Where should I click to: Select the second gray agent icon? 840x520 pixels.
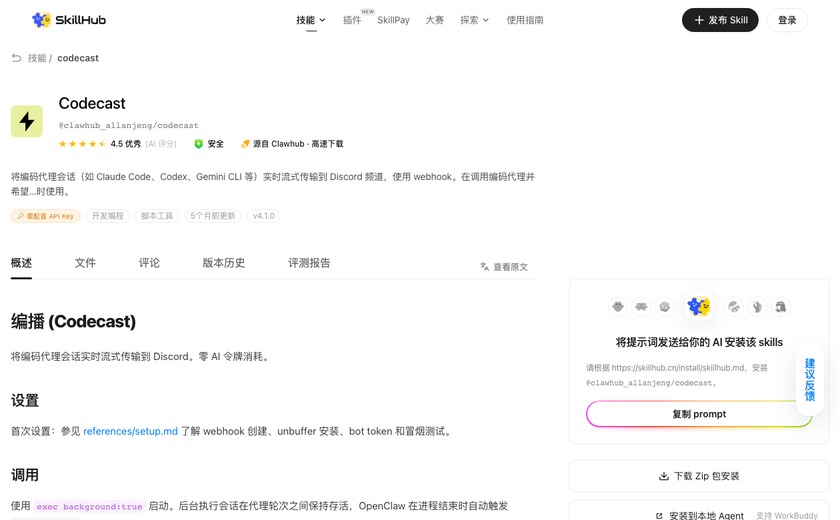(641, 307)
